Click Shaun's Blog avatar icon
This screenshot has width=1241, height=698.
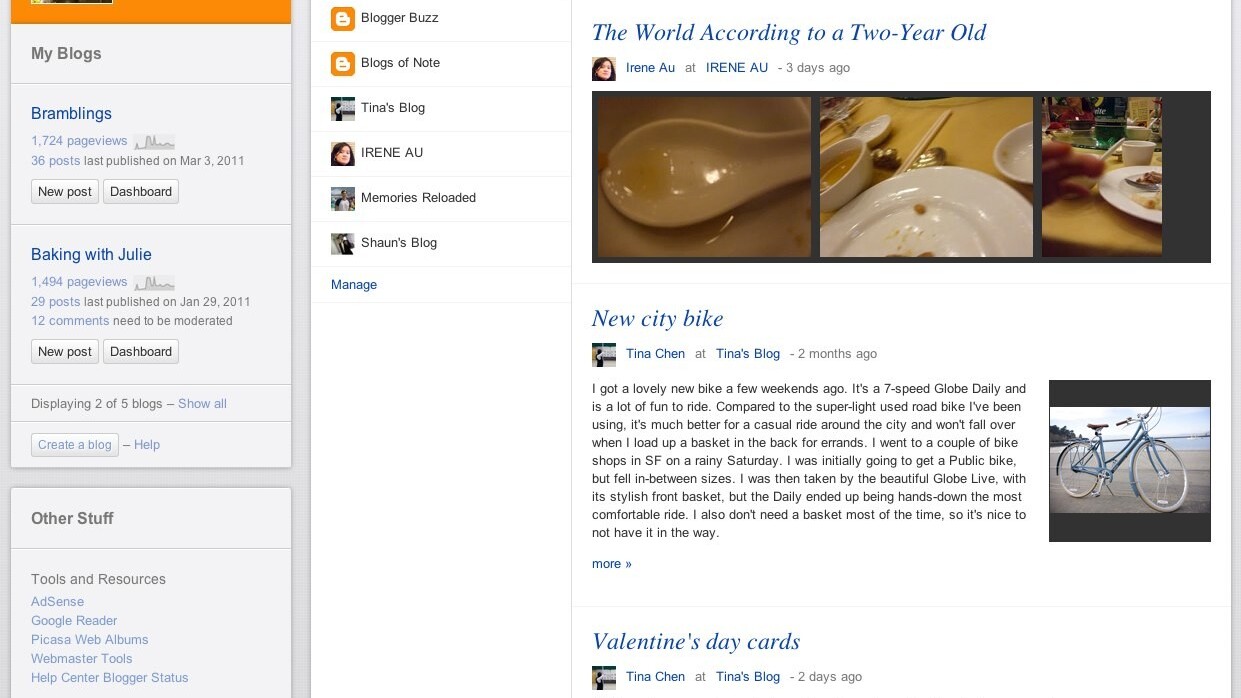(x=343, y=244)
